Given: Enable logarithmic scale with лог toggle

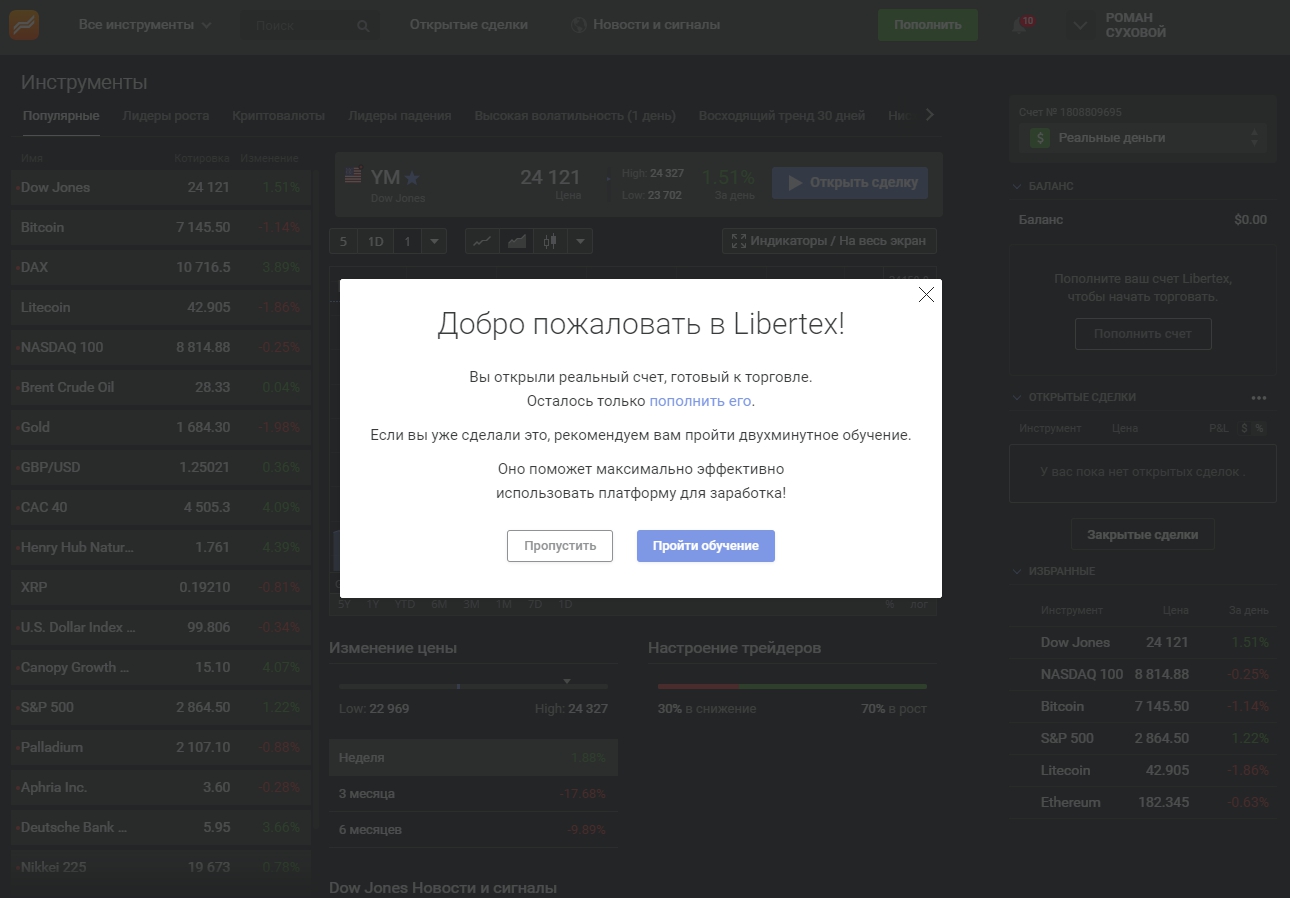Looking at the screenshot, I should [920, 604].
